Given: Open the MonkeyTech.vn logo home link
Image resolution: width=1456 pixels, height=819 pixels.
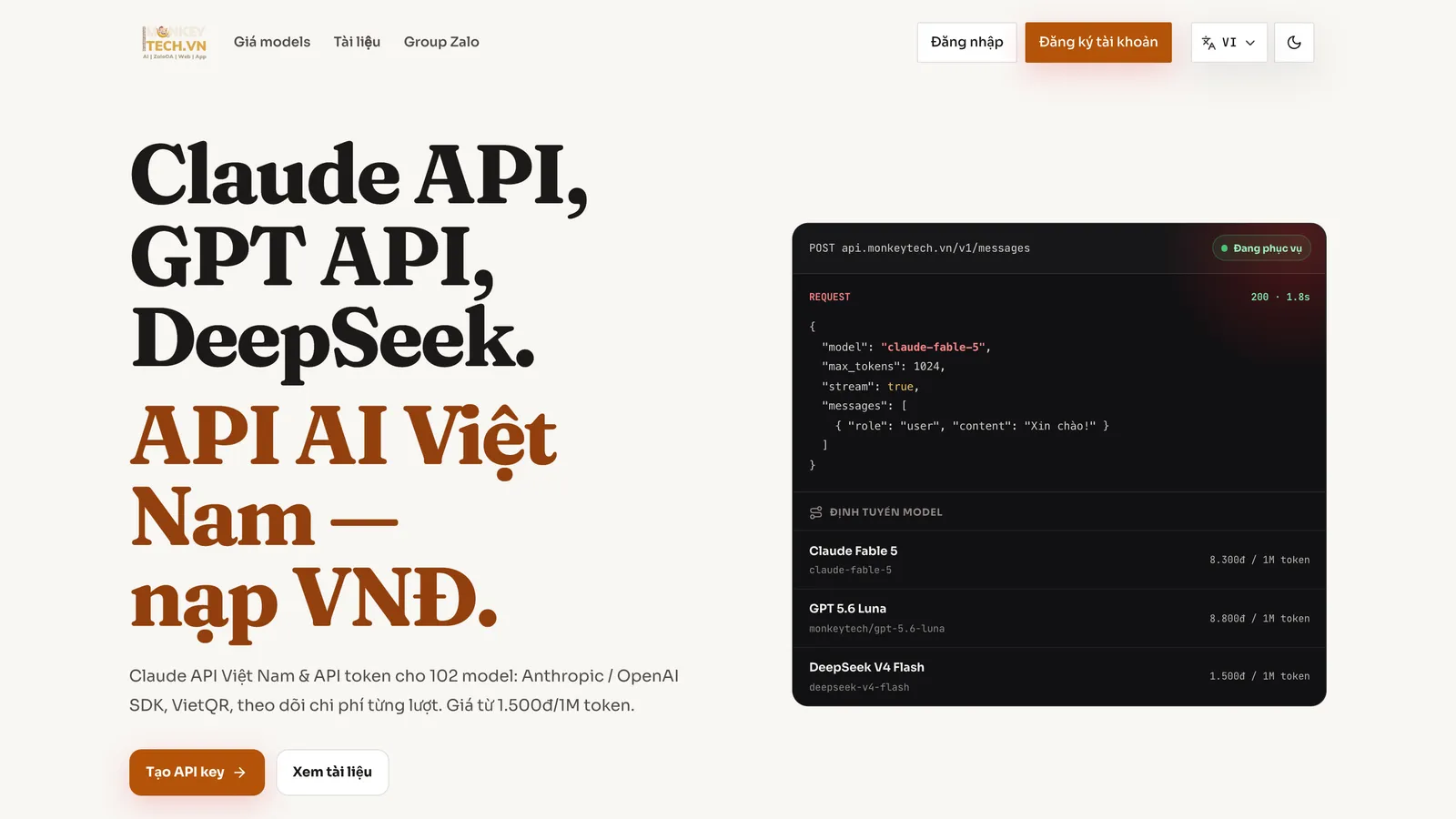Looking at the screenshot, I should click(175, 42).
